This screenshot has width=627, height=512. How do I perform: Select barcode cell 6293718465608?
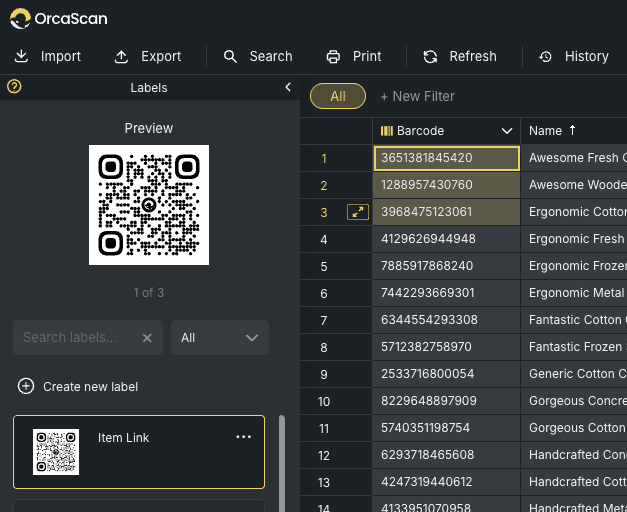[446, 455]
